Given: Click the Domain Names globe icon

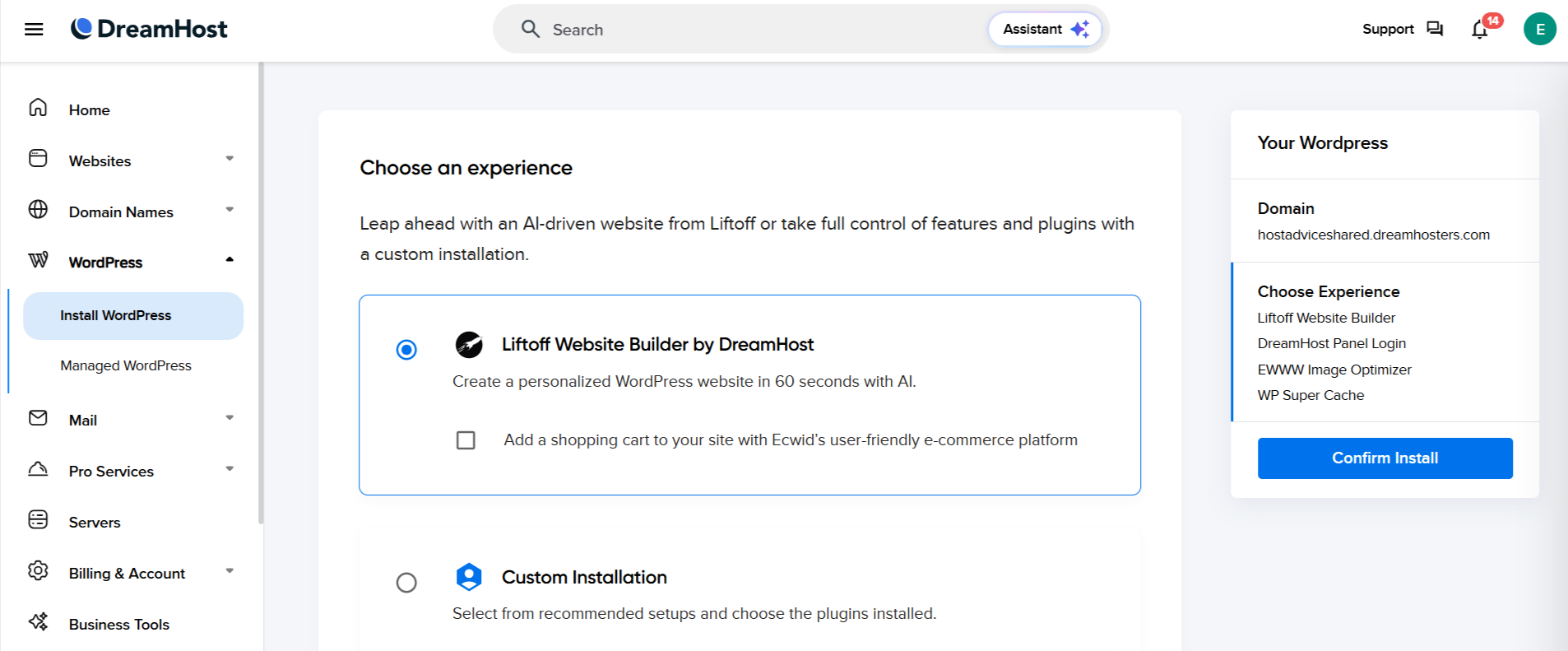Looking at the screenshot, I should [x=38, y=209].
